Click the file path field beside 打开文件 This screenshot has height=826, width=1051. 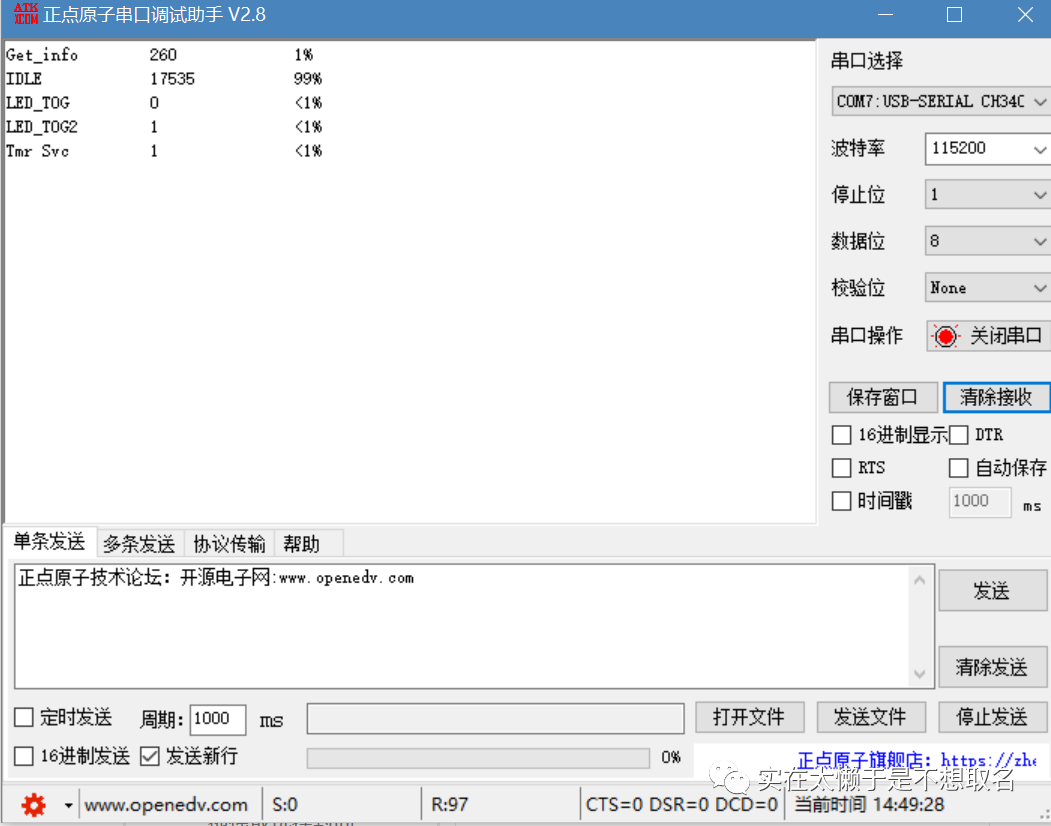point(495,718)
